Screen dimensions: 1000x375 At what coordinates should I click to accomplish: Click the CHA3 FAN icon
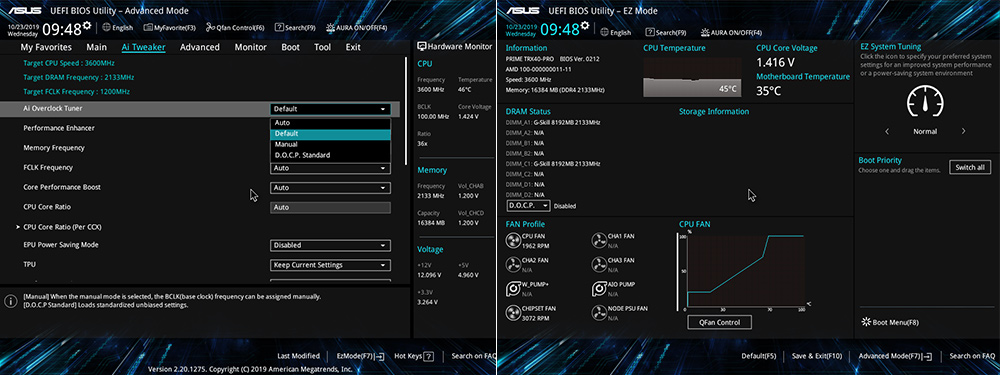(x=599, y=265)
